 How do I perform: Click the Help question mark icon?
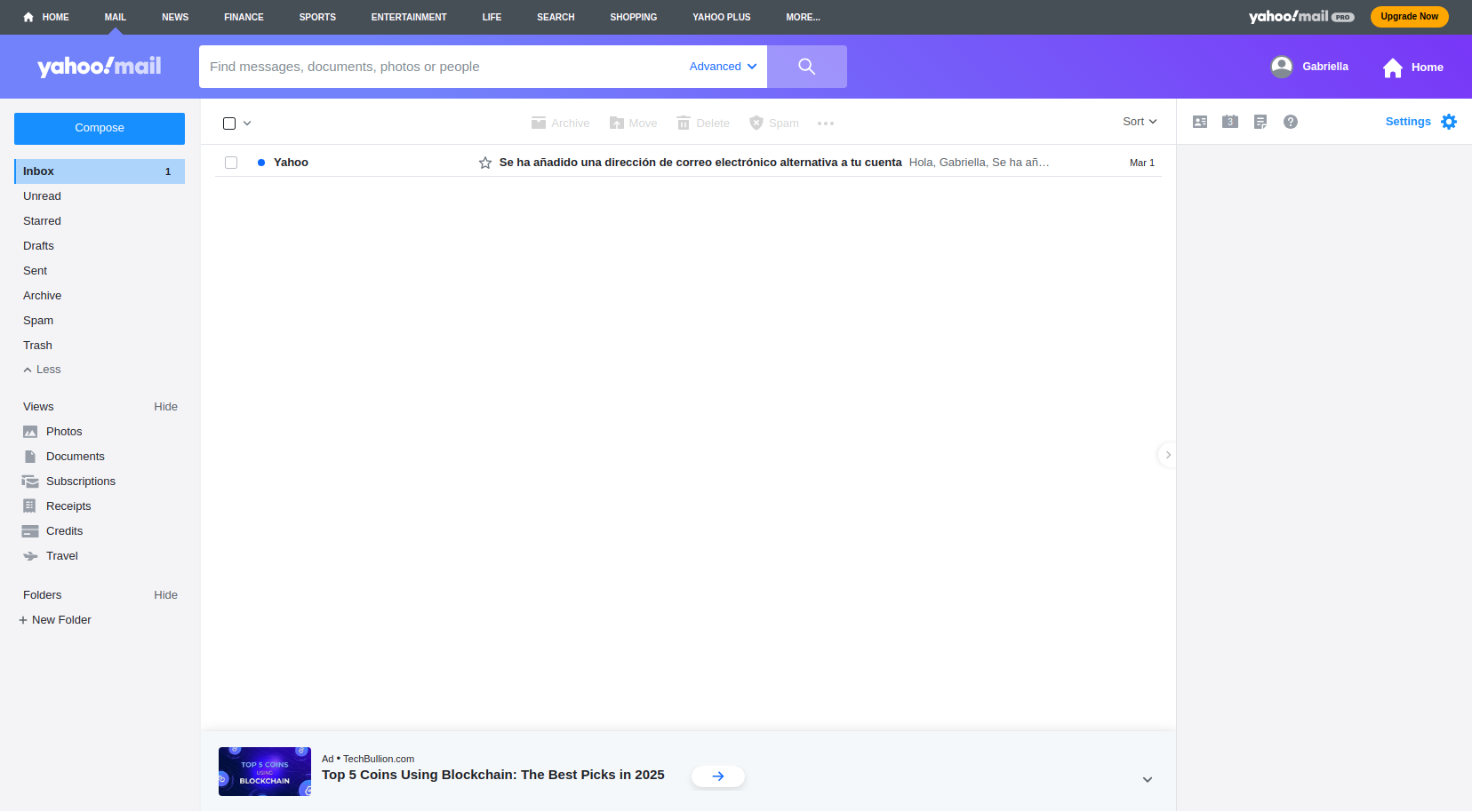[x=1291, y=122]
